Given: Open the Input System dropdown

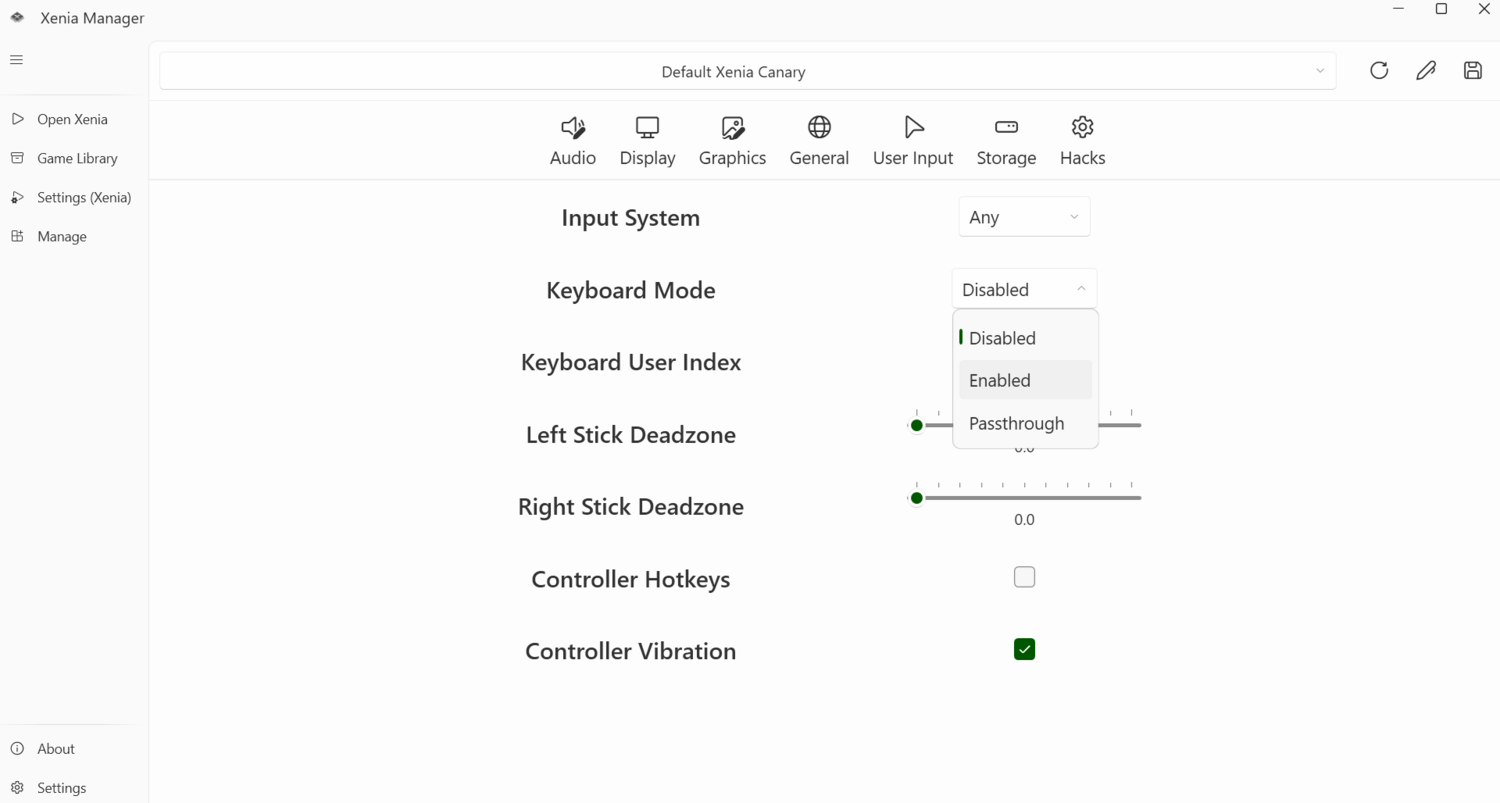Looking at the screenshot, I should point(1024,217).
